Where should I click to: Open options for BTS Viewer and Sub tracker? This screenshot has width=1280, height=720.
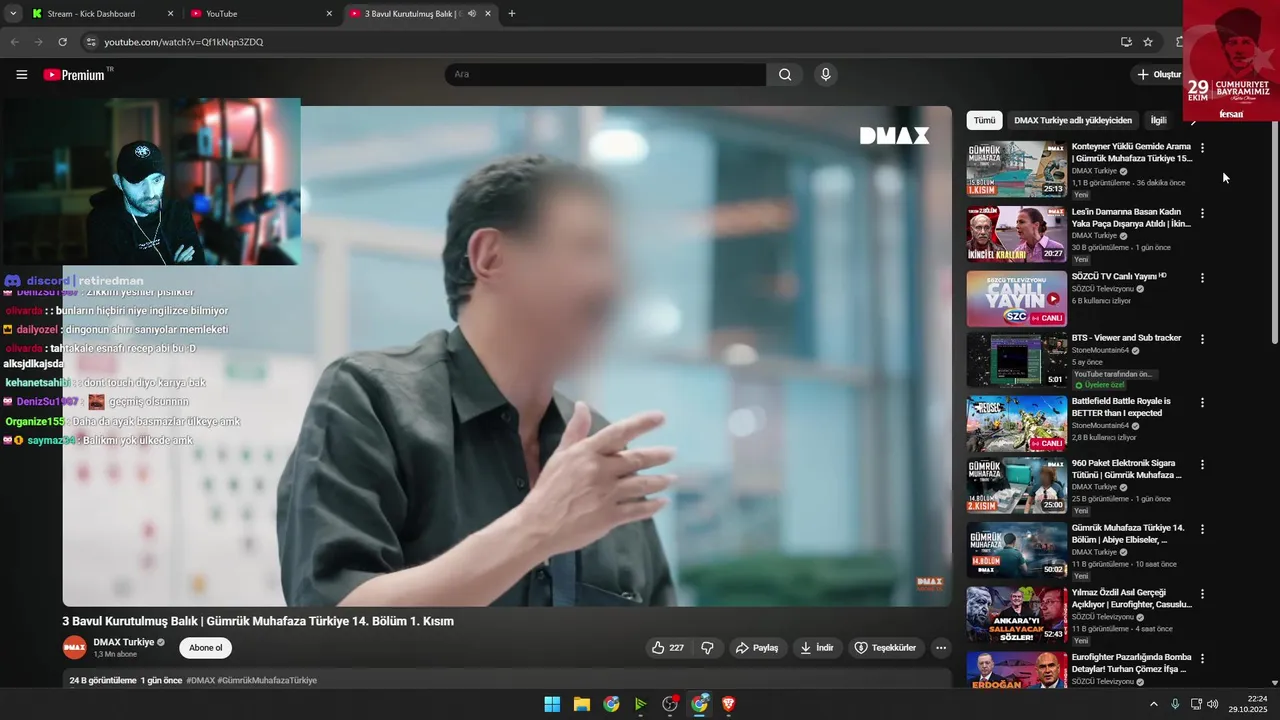(1202, 339)
